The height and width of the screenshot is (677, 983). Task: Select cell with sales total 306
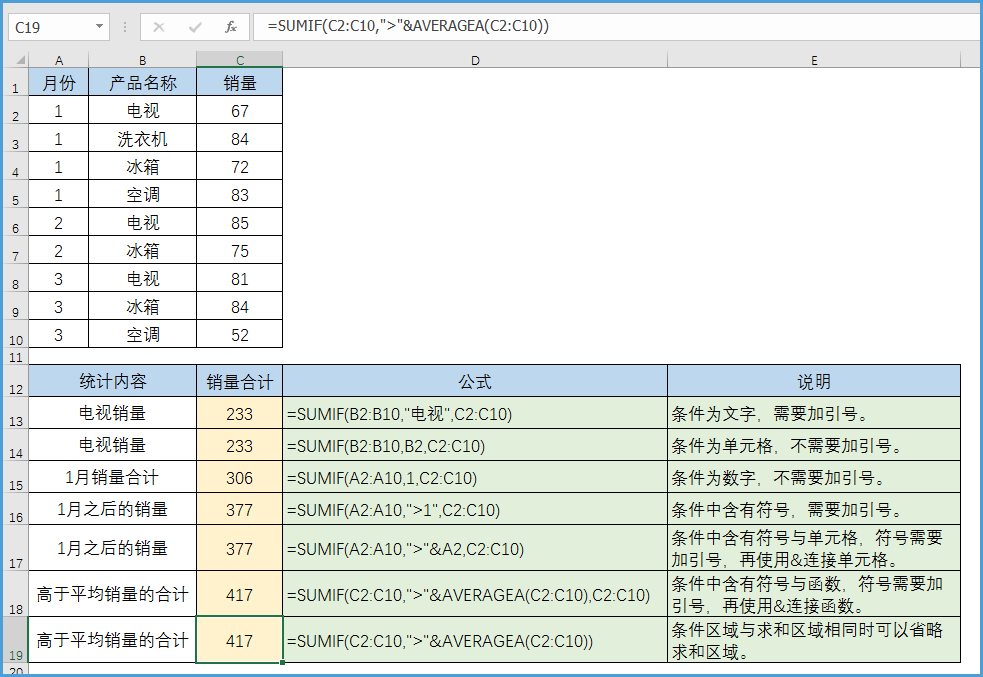pos(239,478)
